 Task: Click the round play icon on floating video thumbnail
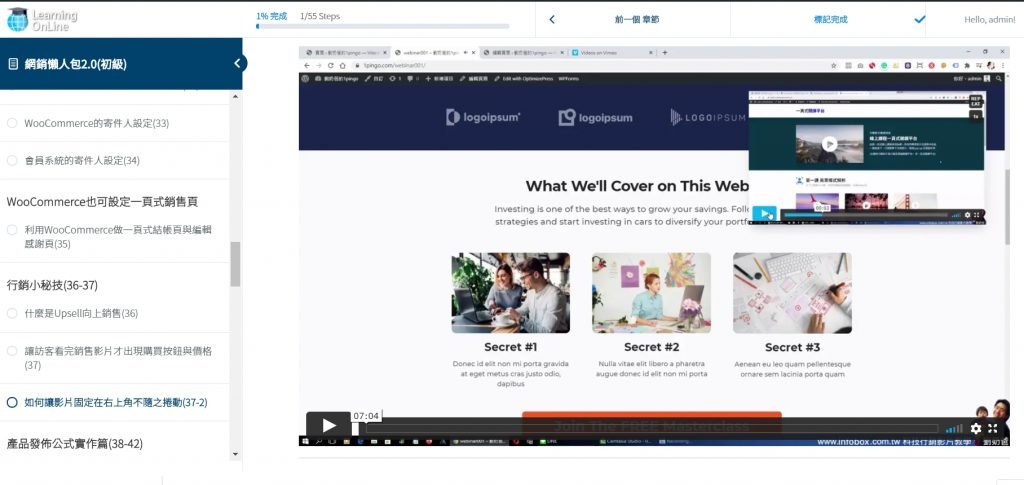(829, 144)
